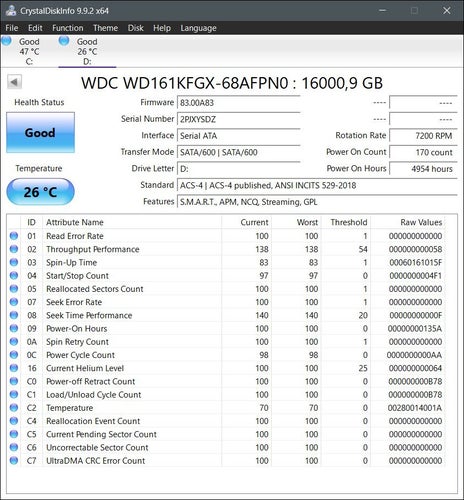Select the Spin-Up Time attribute row
Screen dimensions: 464x500
226,262
